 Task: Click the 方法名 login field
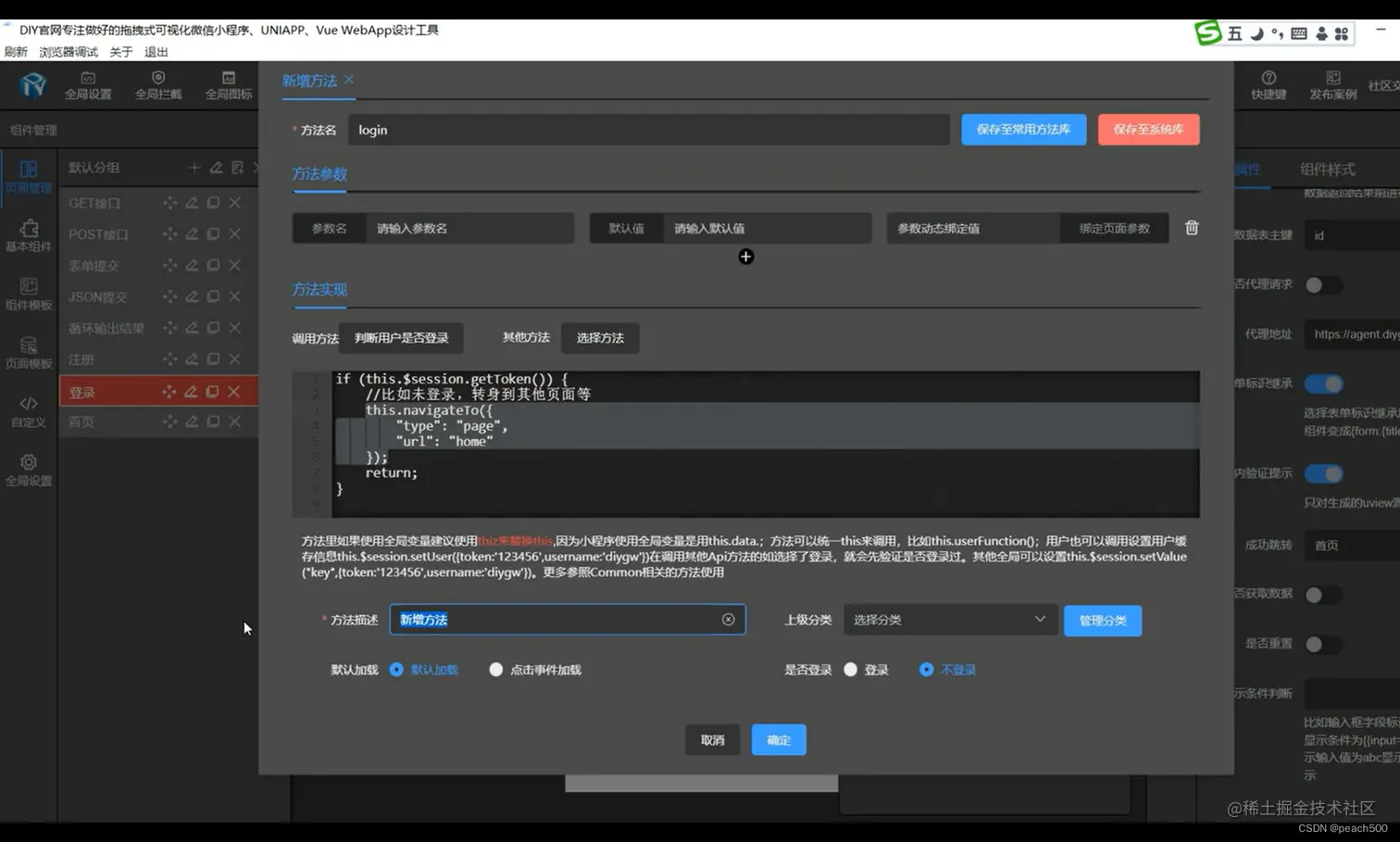648,130
